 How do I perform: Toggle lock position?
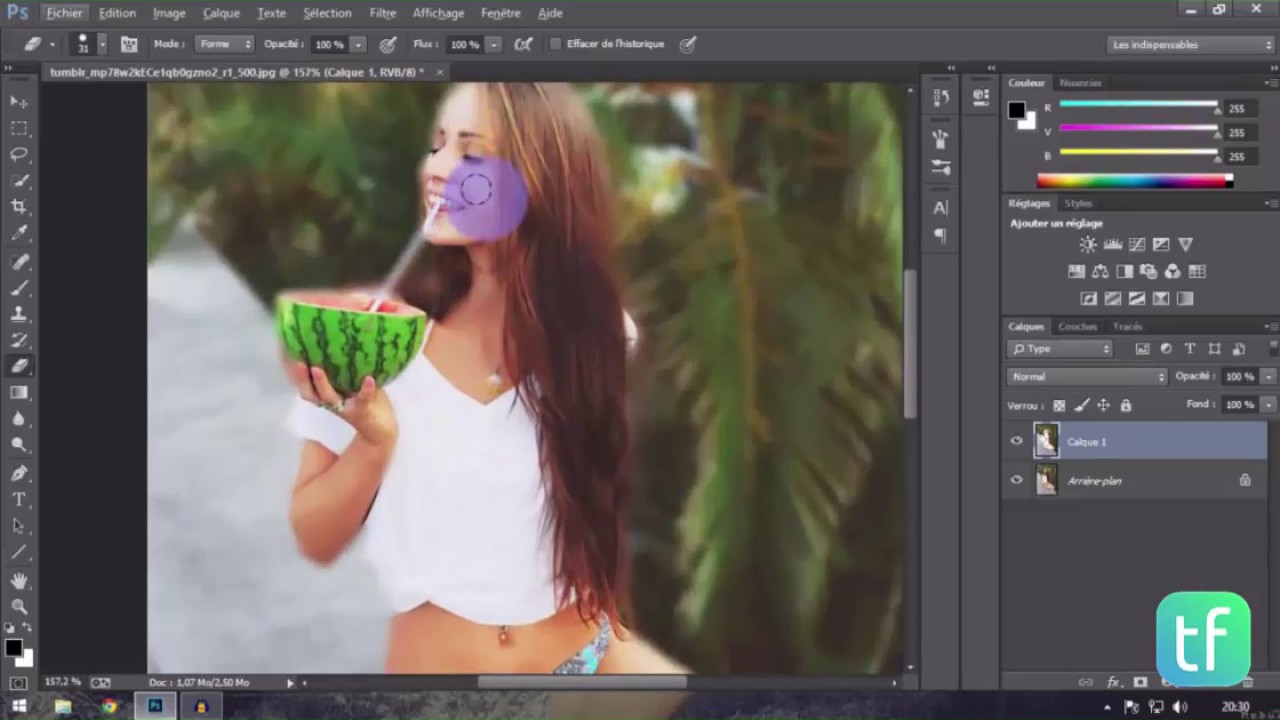(x=1103, y=405)
